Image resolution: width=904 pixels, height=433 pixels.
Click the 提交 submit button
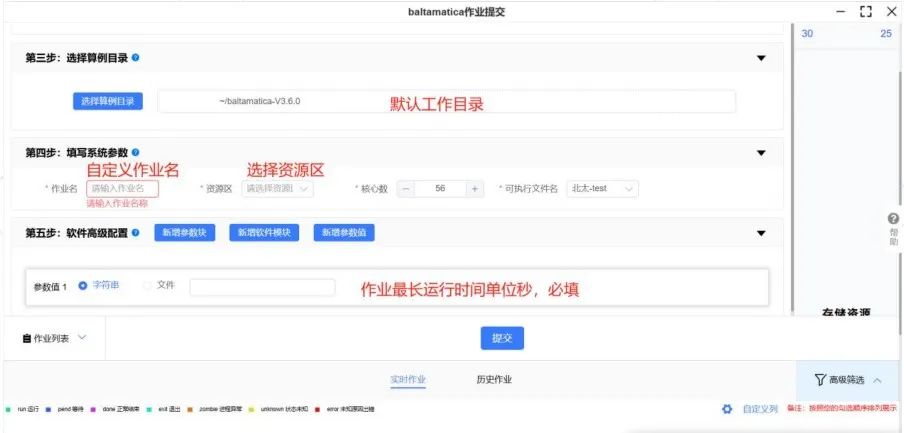(502, 338)
